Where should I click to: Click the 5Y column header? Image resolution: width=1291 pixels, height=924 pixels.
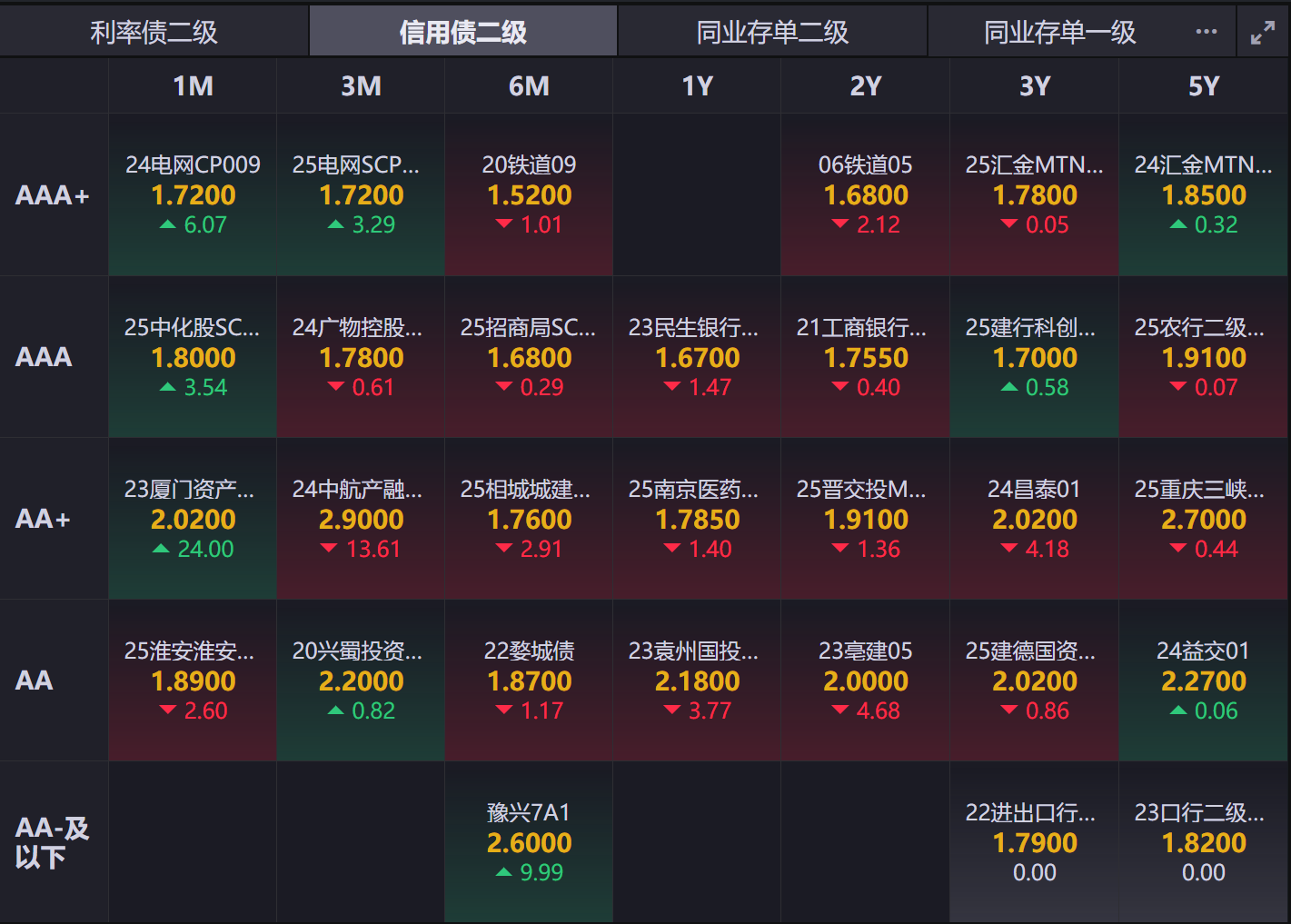[1204, 86]
